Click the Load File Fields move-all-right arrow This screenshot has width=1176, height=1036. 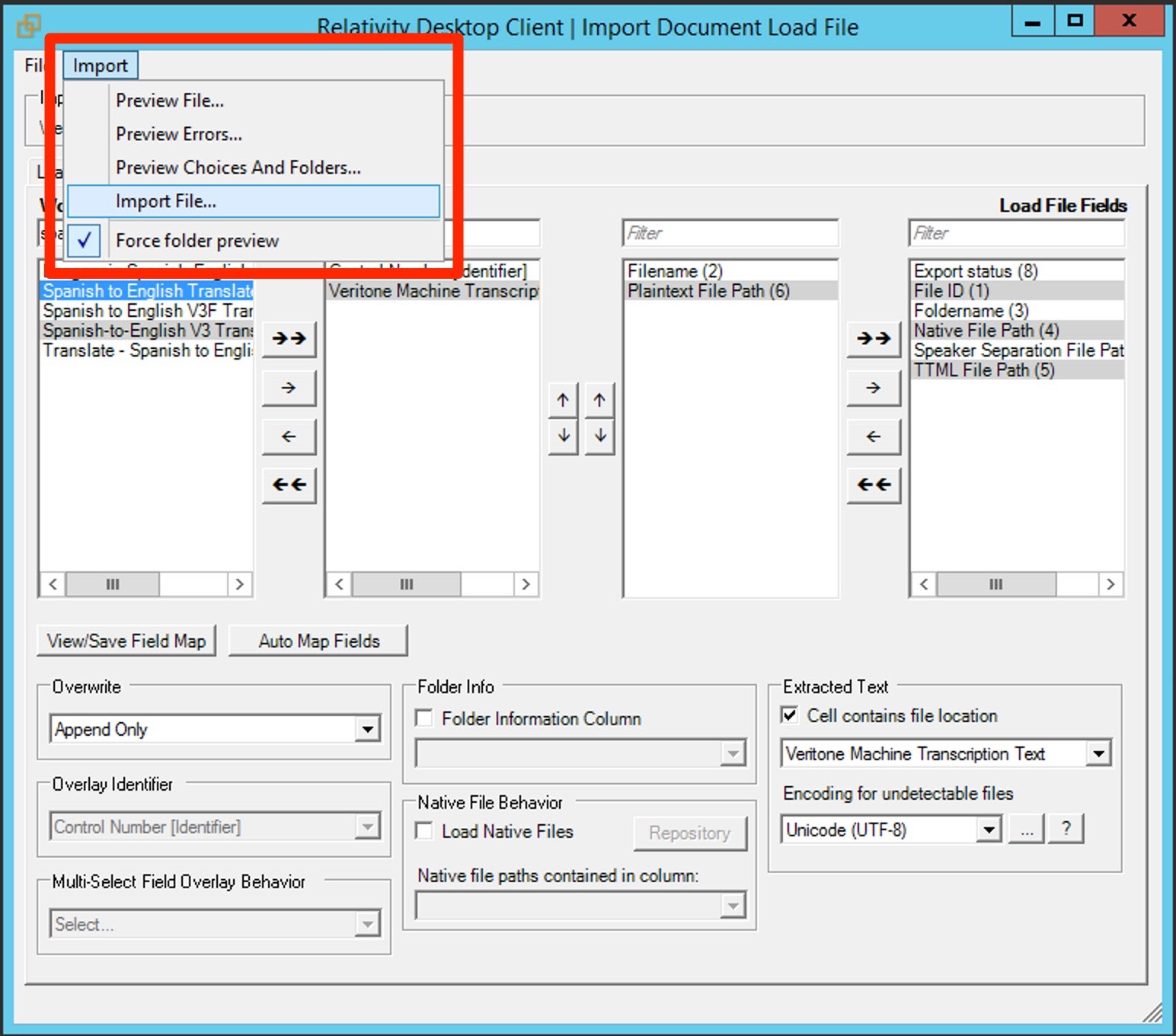tap(874, 338)
